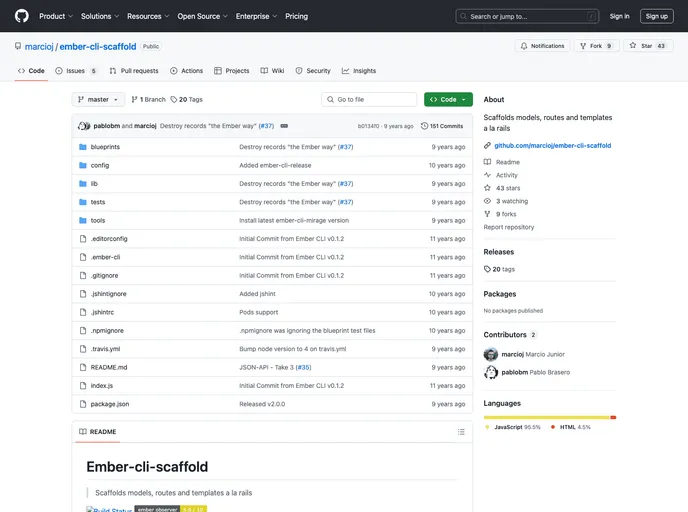The width and height of the screenshot is (688, 512).
Task: Open the #35 pull request link
Action: pos(303,368)
